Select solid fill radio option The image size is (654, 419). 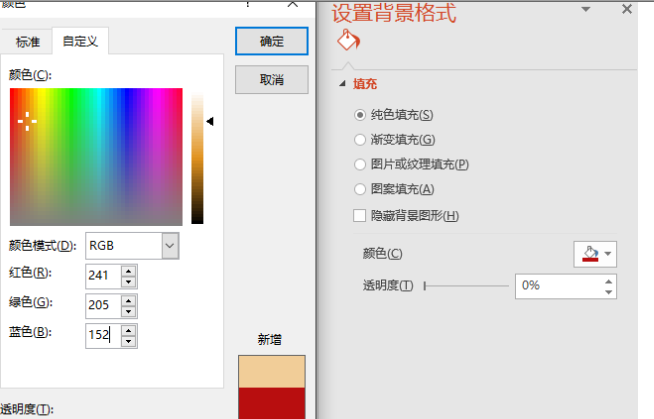tap(360, 115)
